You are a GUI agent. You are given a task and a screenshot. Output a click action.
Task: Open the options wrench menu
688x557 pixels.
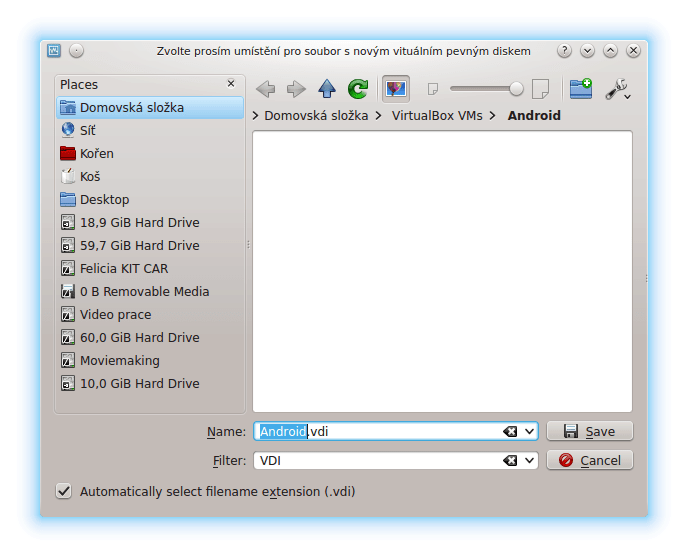618,89
